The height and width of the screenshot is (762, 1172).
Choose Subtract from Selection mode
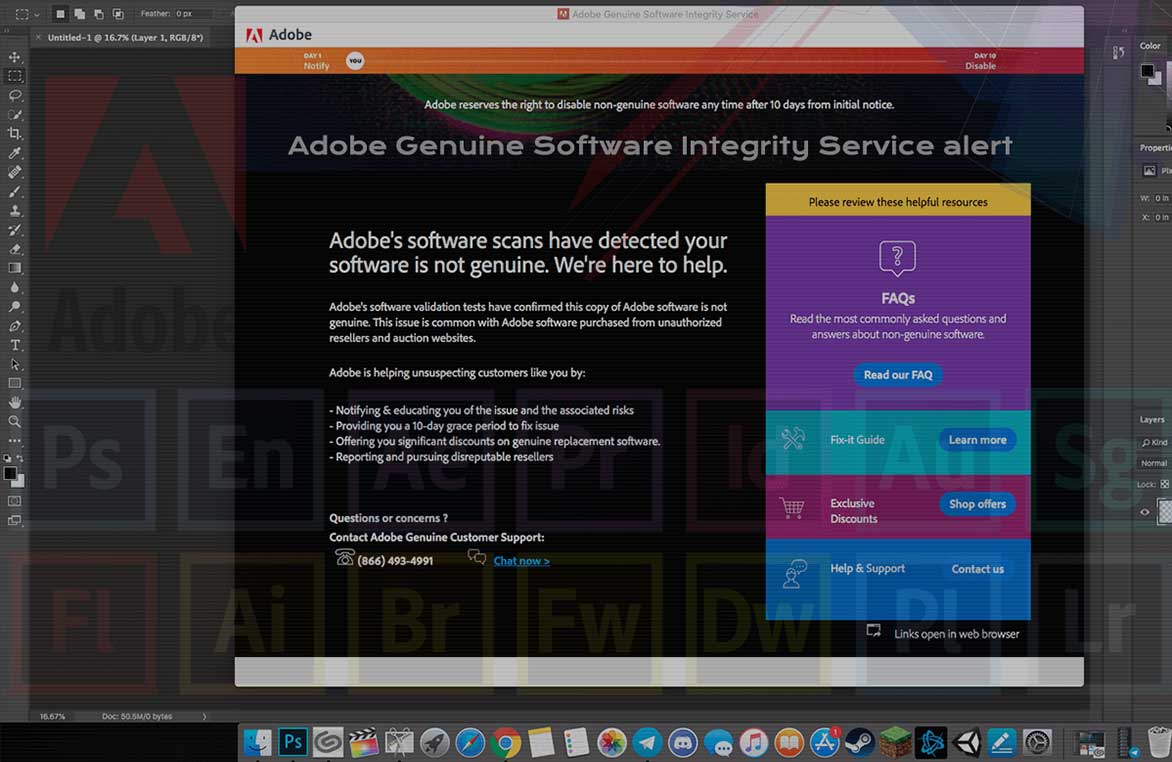pos(98,13)
